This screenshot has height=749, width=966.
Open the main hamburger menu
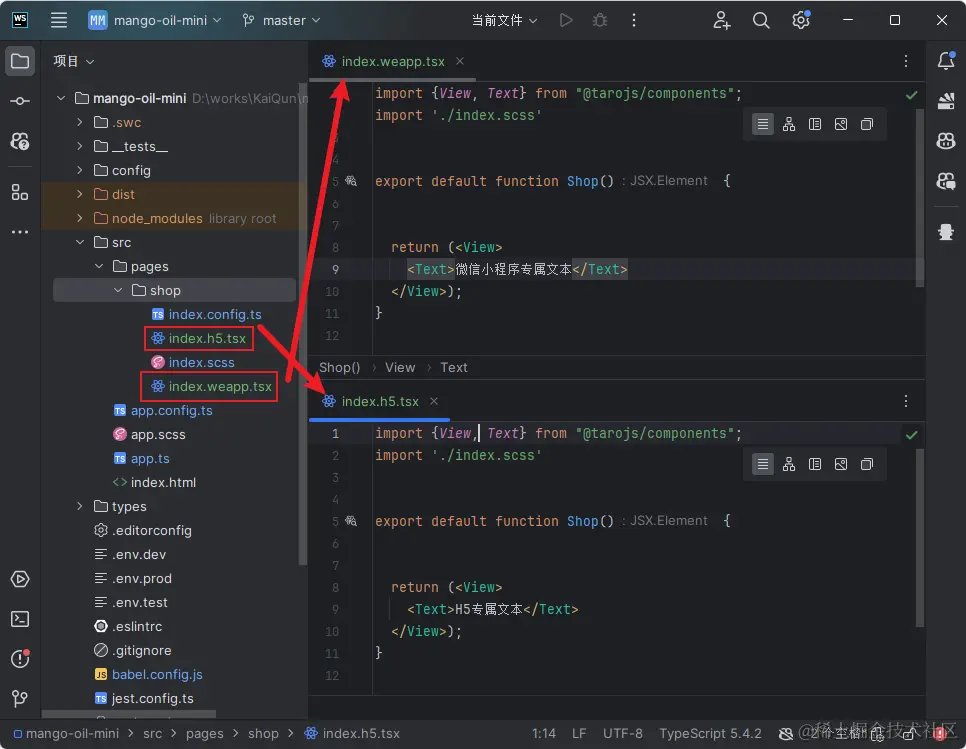coord(59,20)
